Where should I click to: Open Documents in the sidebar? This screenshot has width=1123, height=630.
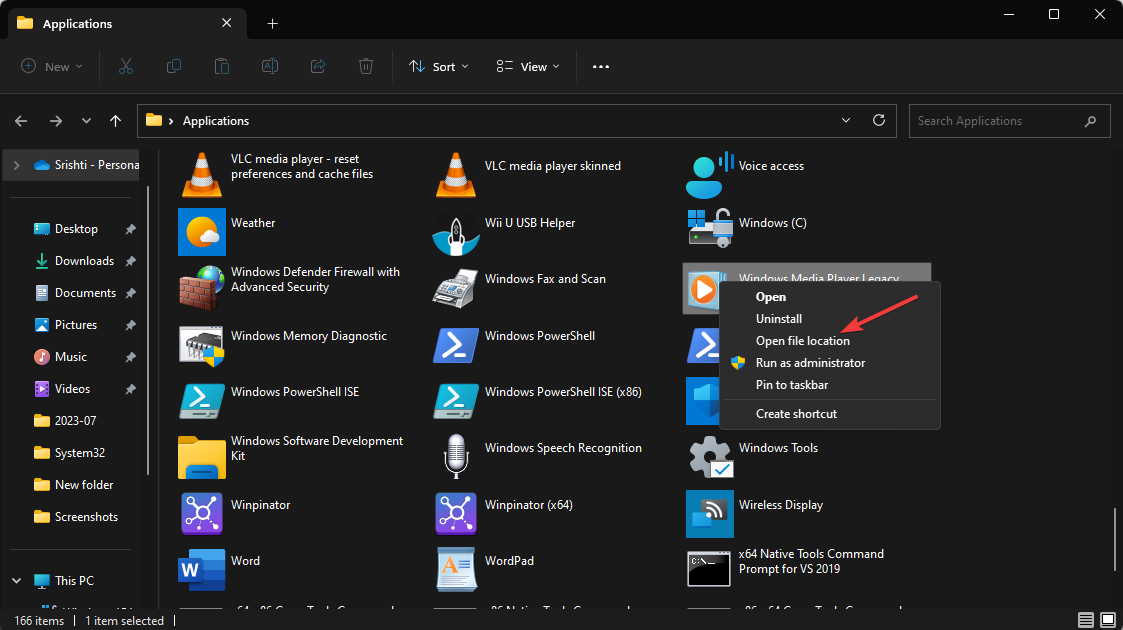pos(85,293)
